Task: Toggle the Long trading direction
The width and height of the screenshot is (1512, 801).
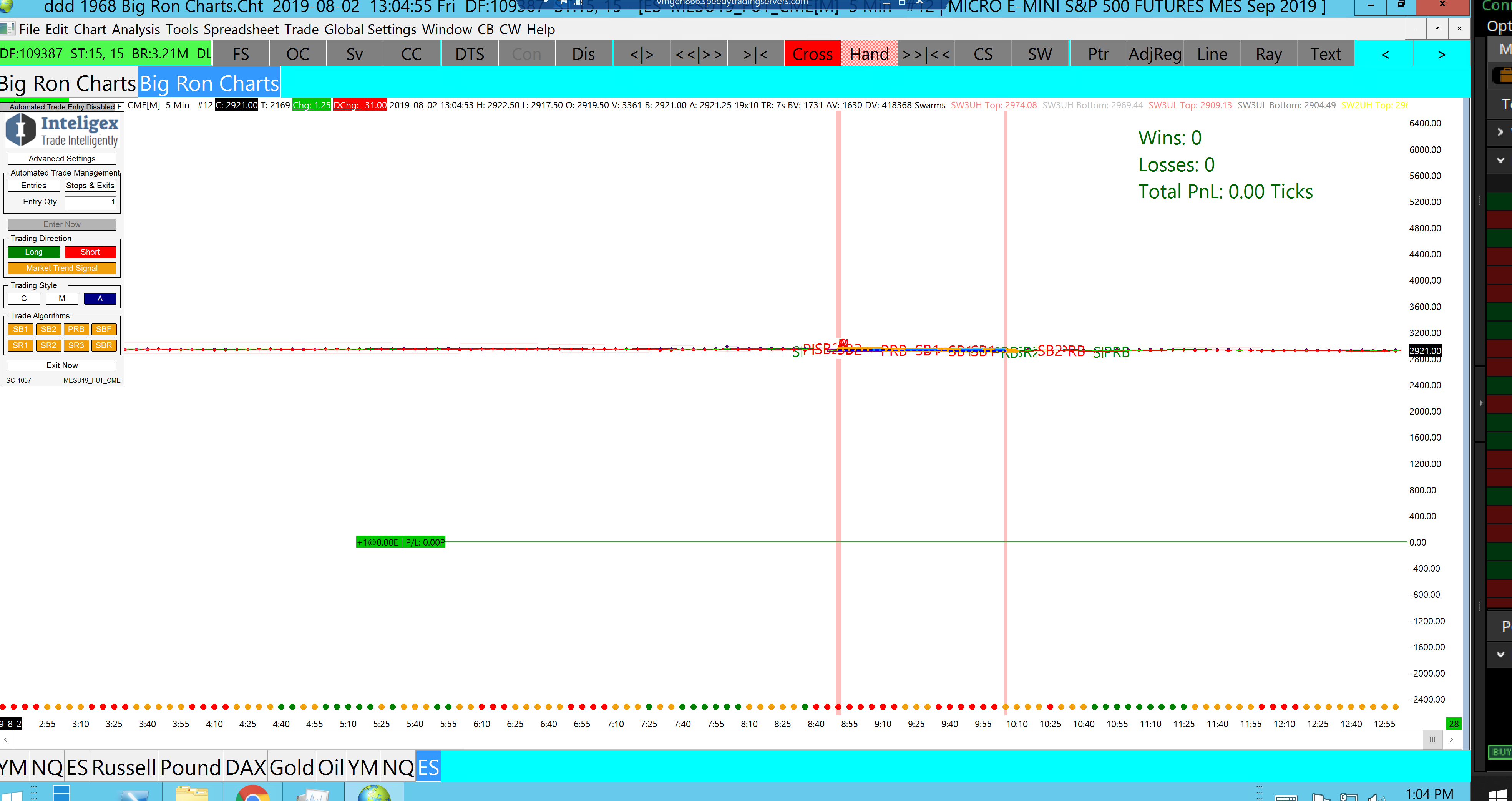Action: tap(33, 252)
